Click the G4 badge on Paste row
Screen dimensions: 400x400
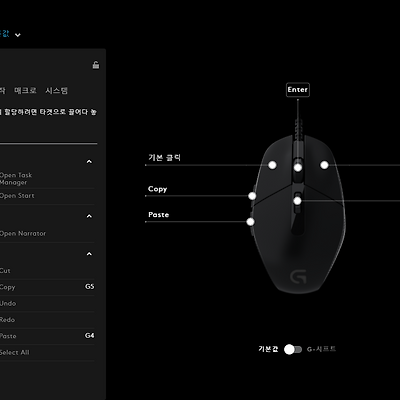[89, 336]
